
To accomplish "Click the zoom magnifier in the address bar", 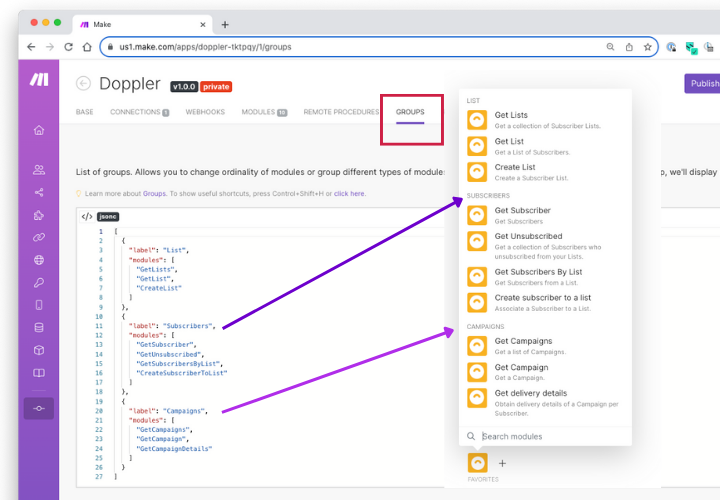I will point(610,47).
